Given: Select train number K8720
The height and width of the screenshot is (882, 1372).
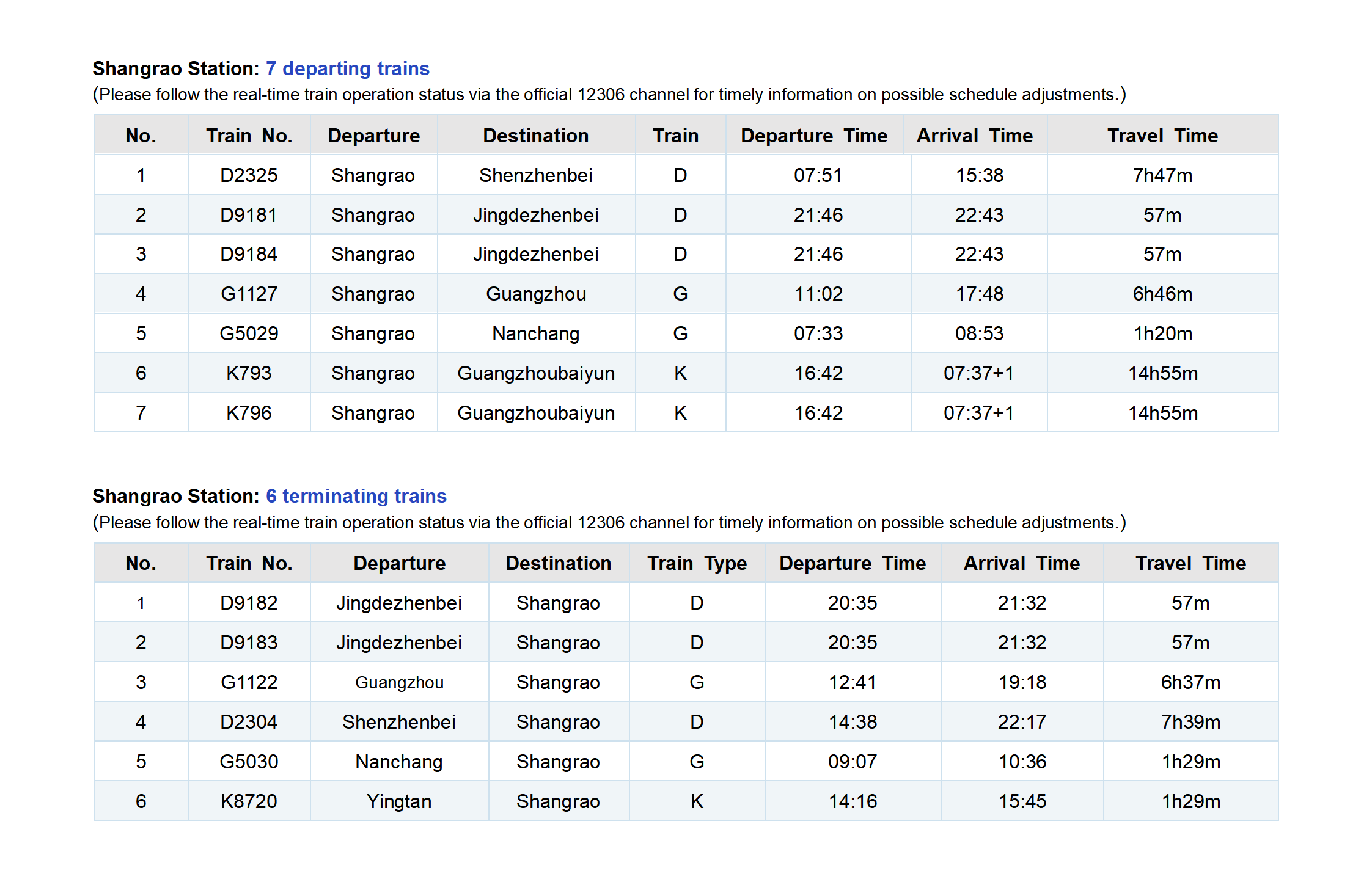Looking at the screenshot, I should tap(249, 801).
